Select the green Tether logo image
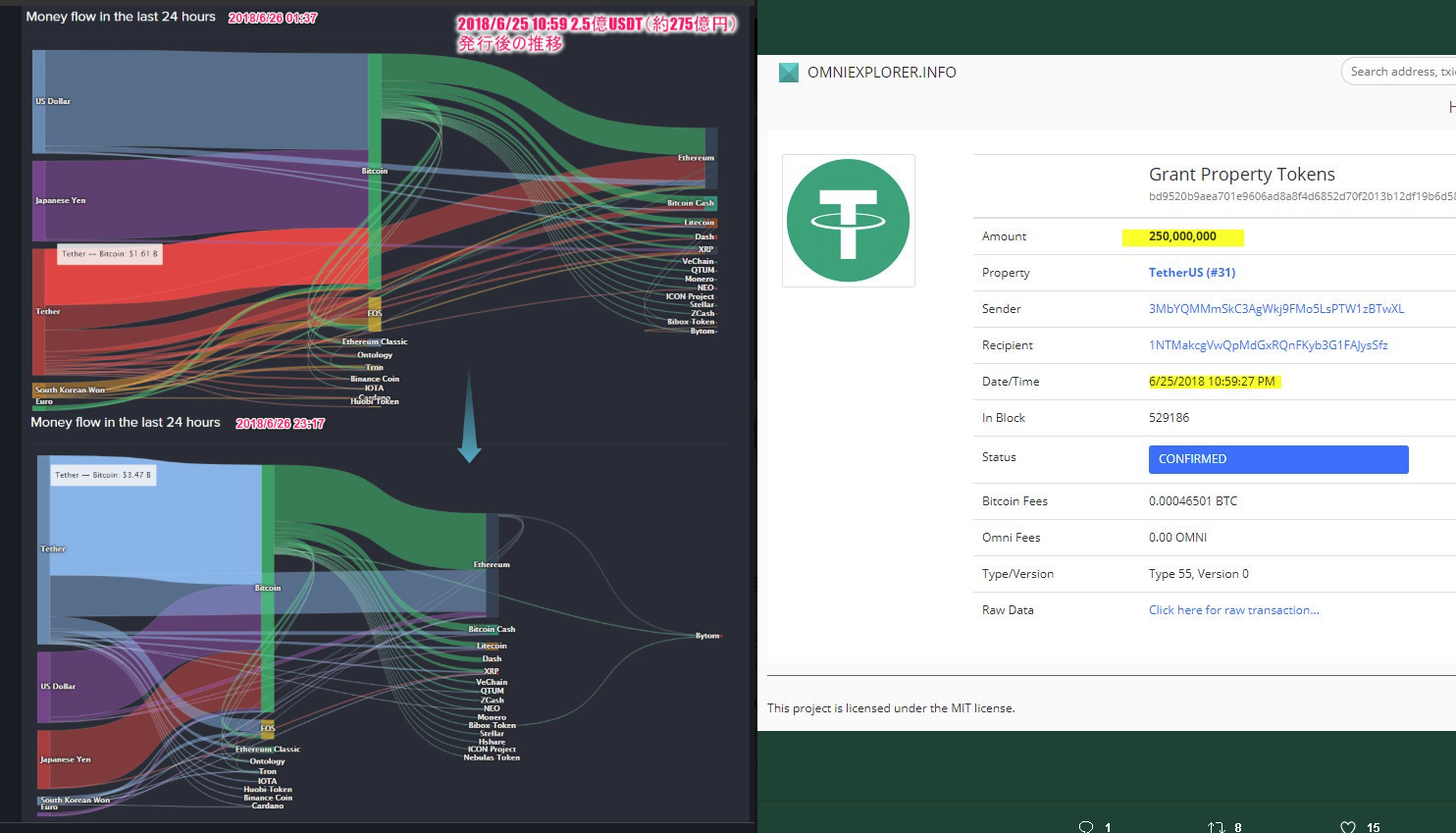Screen dimensions: 1456x833 tap(848, 220)
